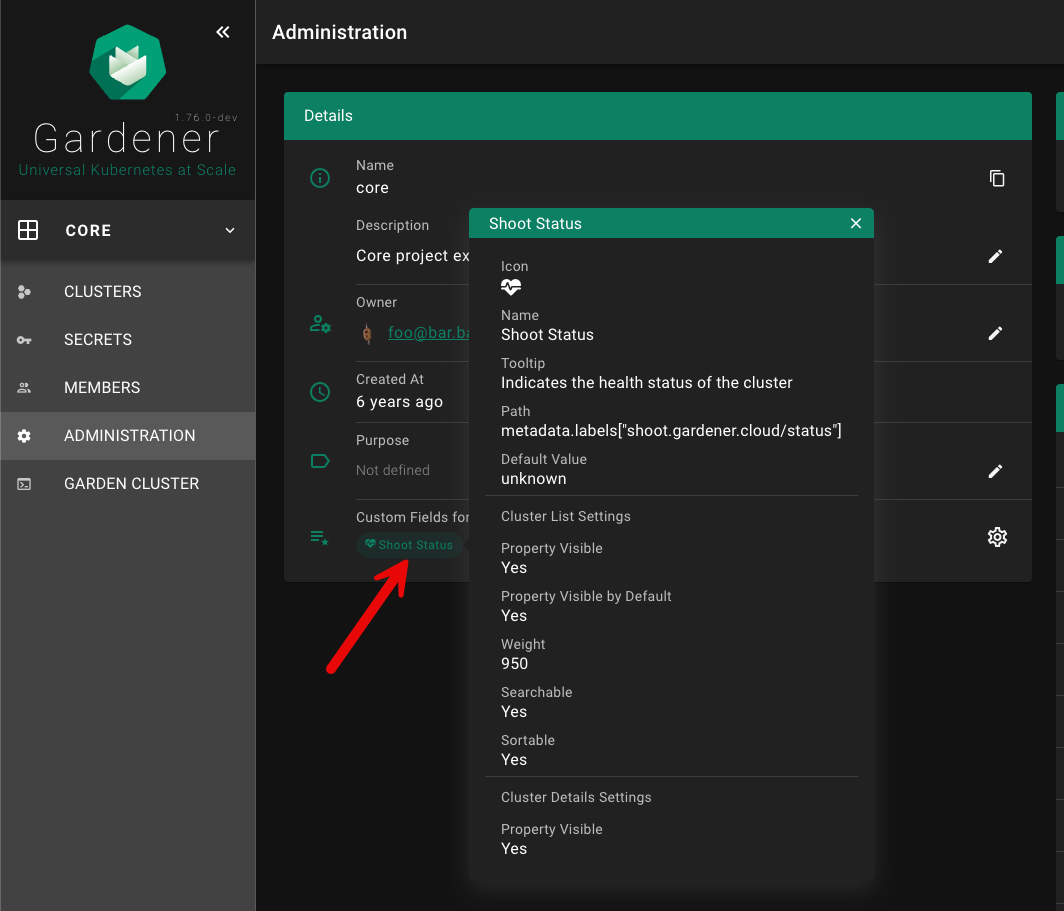Click the Shoot Status custom field chip

click(410, 545)
